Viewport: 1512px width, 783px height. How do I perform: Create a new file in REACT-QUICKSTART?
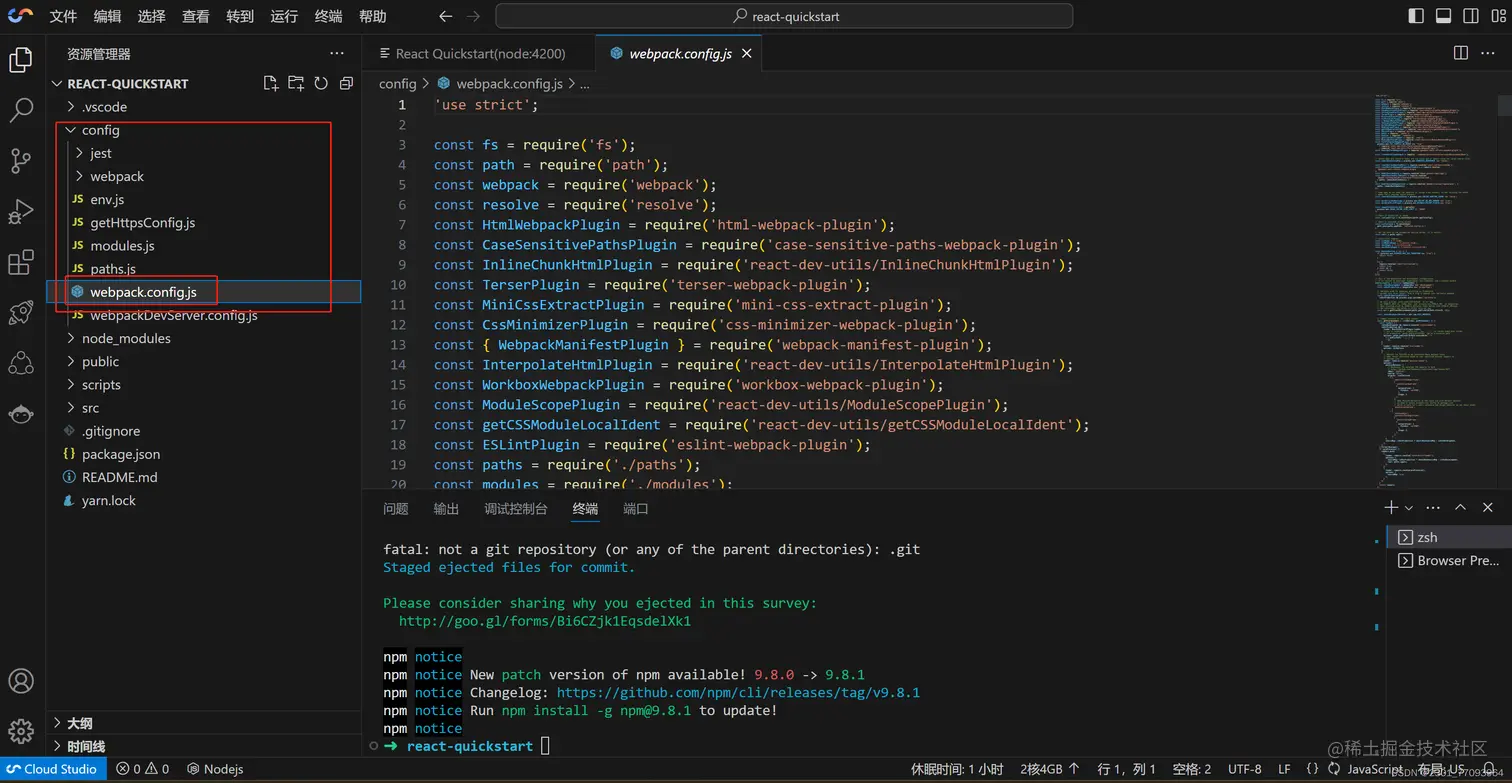click(x=271, y=83)
